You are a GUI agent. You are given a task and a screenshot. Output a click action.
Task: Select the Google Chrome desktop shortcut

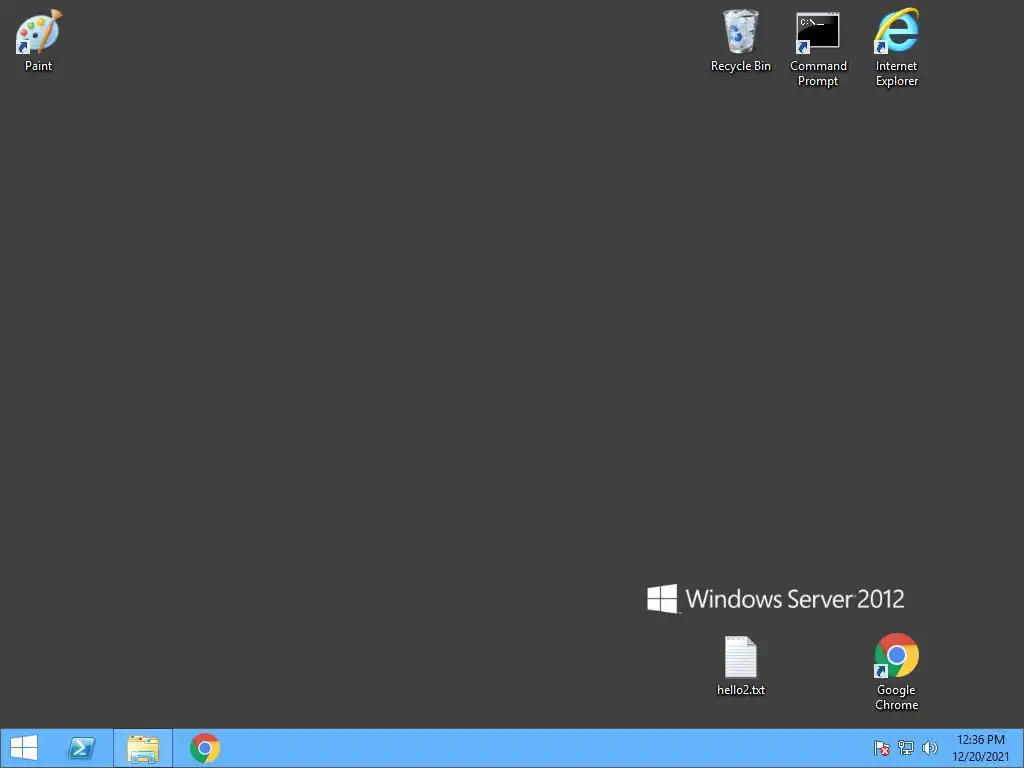pos(897,672)
